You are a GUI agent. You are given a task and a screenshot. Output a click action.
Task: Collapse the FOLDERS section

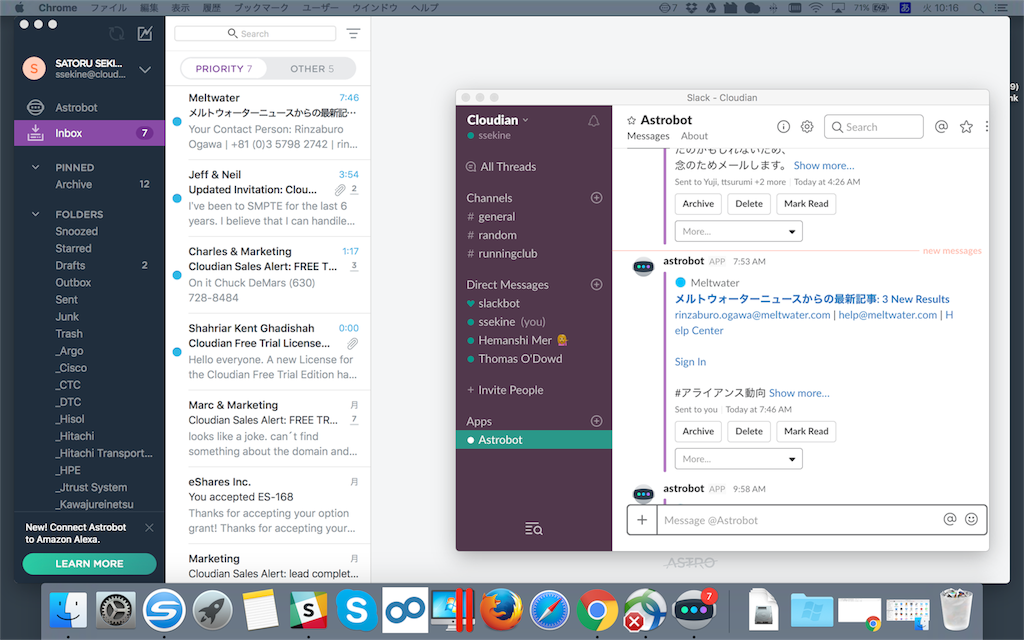point(35,214)
